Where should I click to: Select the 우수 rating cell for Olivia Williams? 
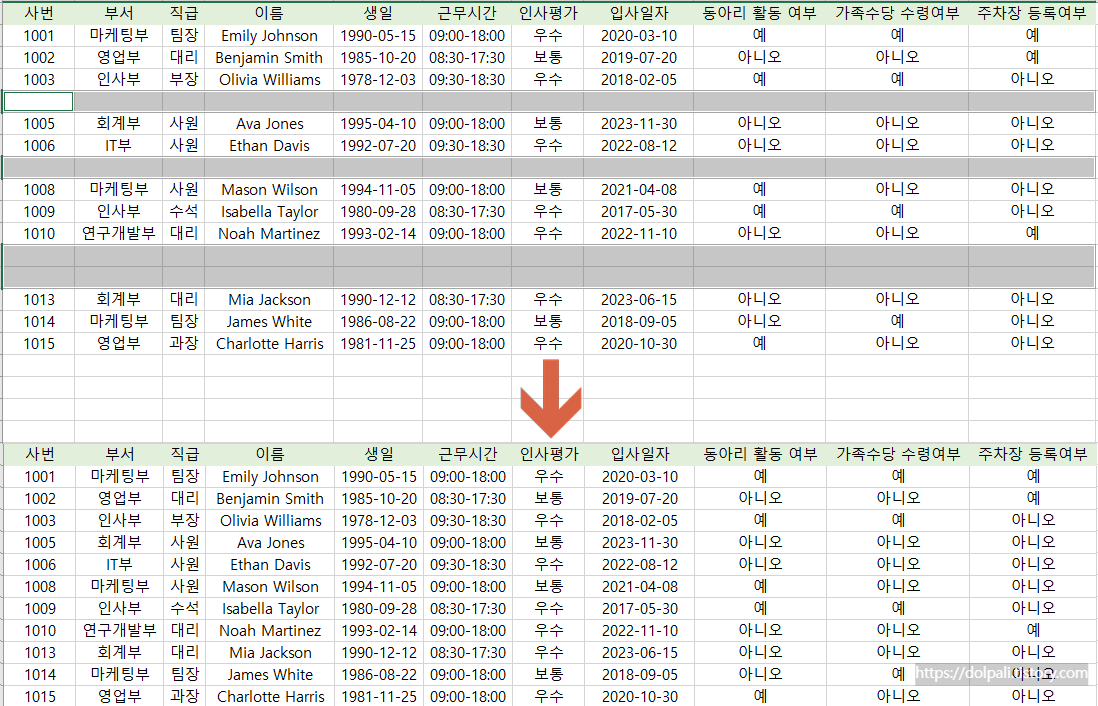tap(547, 79)
